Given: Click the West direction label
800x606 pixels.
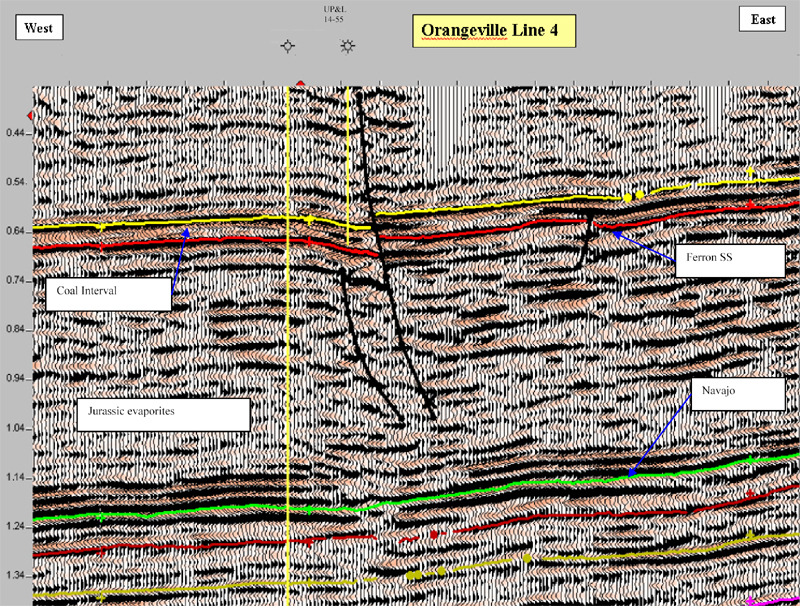Looking at the screenshot, I should coord(40,27).
